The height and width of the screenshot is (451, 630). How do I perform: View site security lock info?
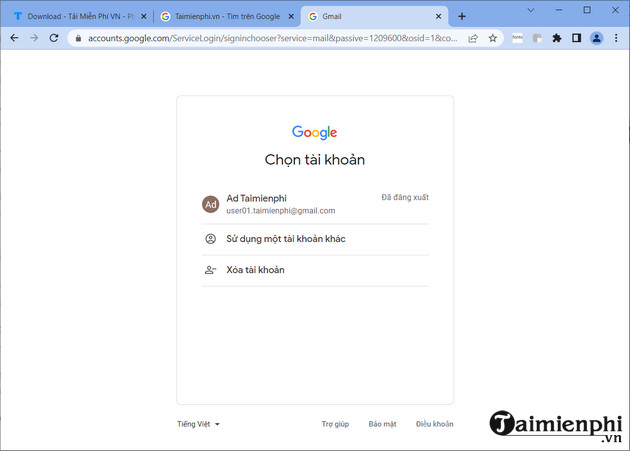pos(78,39)
